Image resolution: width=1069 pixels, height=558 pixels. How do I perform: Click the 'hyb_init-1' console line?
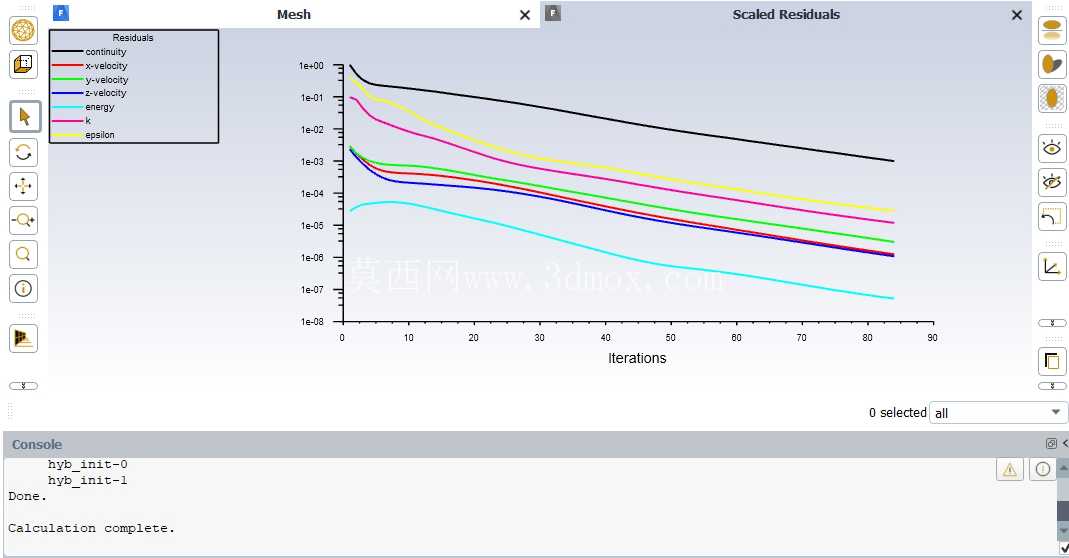[87, 480]
